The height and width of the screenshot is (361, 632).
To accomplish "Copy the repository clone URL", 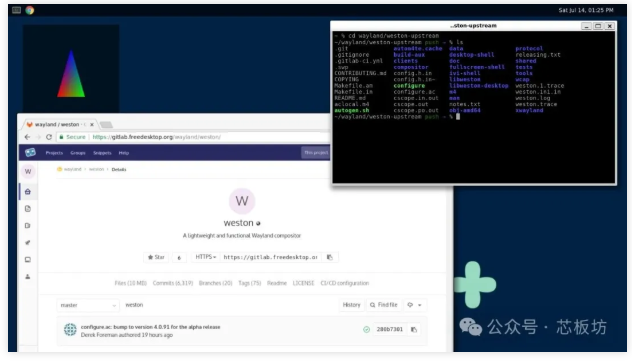I will [330, 257].
